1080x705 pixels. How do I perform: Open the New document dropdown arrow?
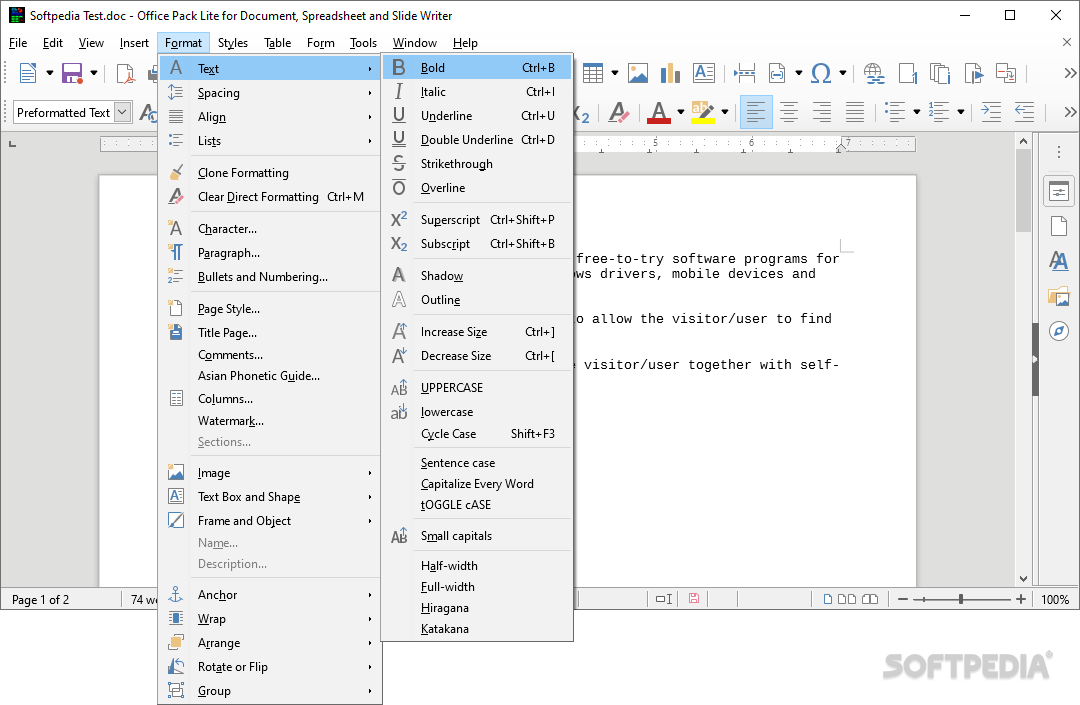[x=50, y=73]
